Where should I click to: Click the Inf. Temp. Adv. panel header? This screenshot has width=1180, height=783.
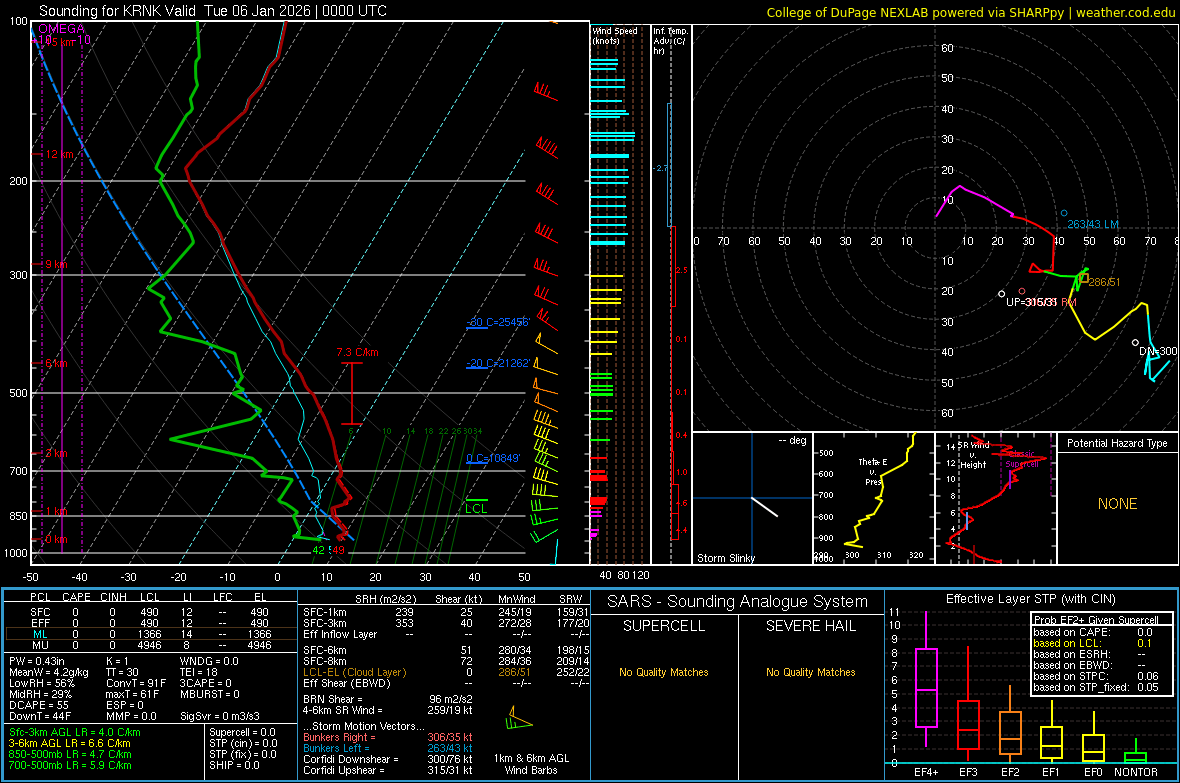coord(670,41)
